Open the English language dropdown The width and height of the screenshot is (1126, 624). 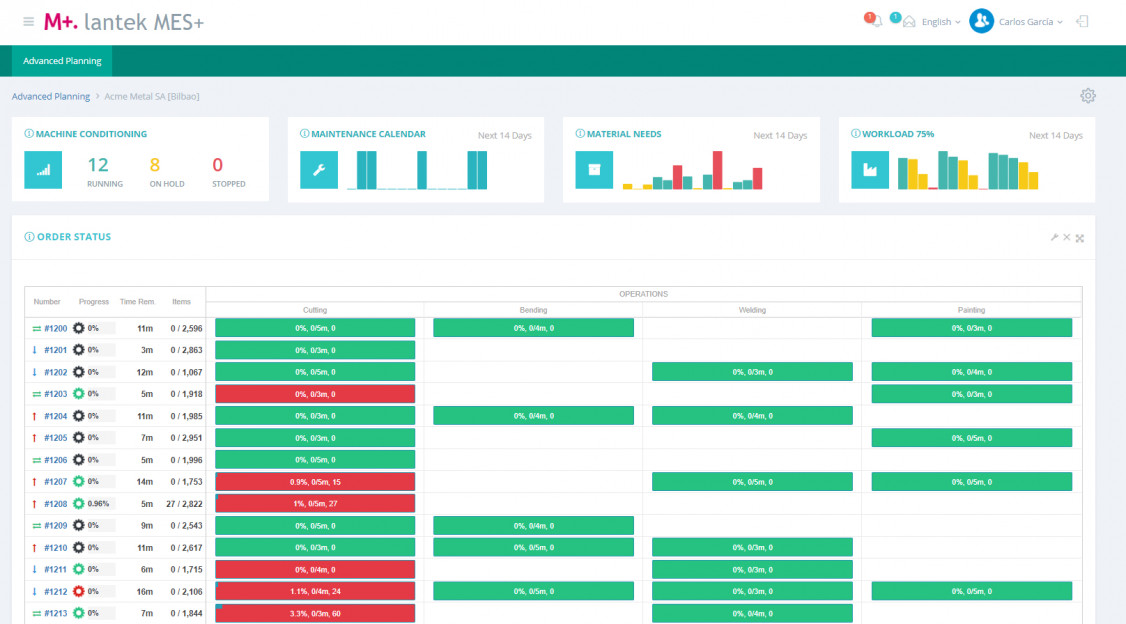940,22
